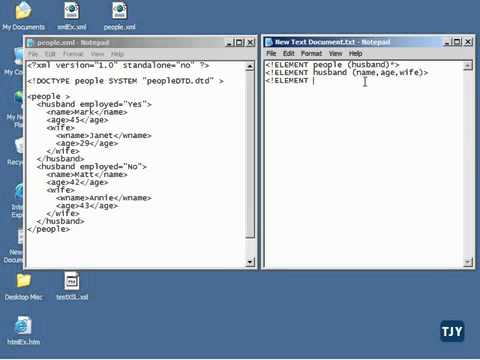Click the line '<name>Matt</name>'
This screenshot has height=360, width=480.
pyautogui.click(x=87, y=175)
